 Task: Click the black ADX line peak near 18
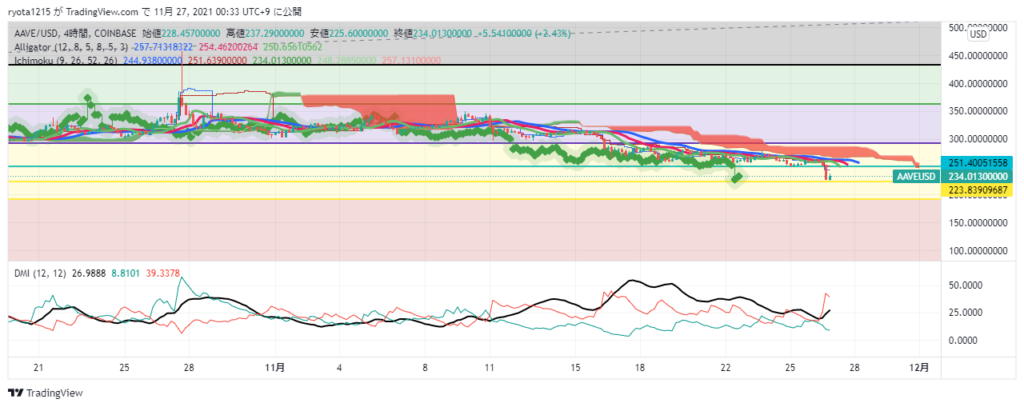click(x=632, y=282)
